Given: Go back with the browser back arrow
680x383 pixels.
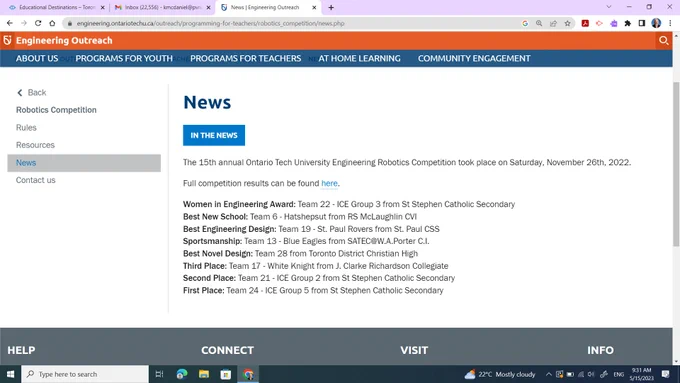Looking at the screenshot, I should (x=10, y=23).
